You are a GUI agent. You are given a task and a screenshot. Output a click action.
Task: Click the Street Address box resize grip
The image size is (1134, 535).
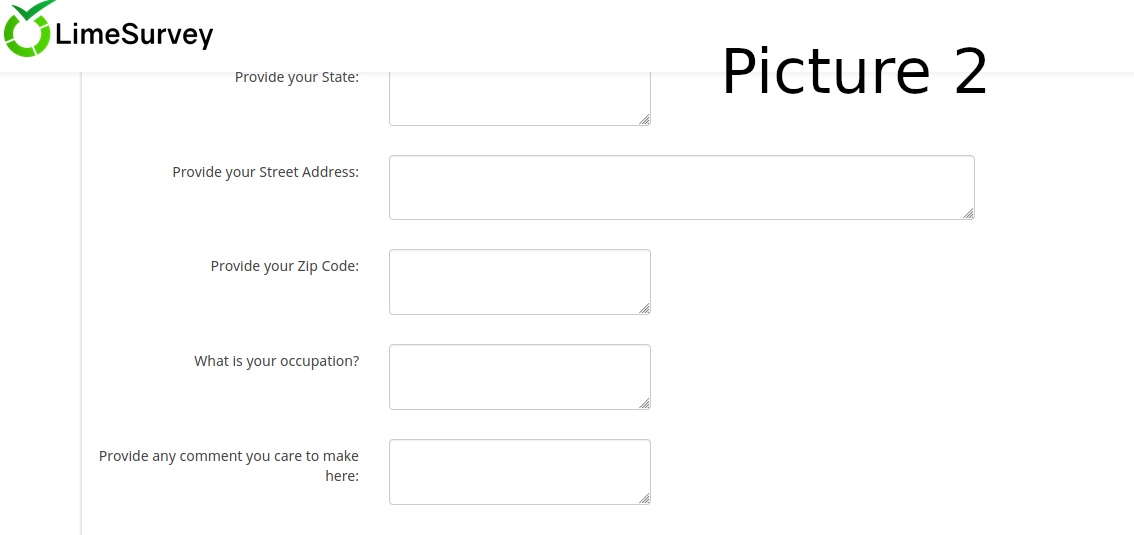point(968,213)
